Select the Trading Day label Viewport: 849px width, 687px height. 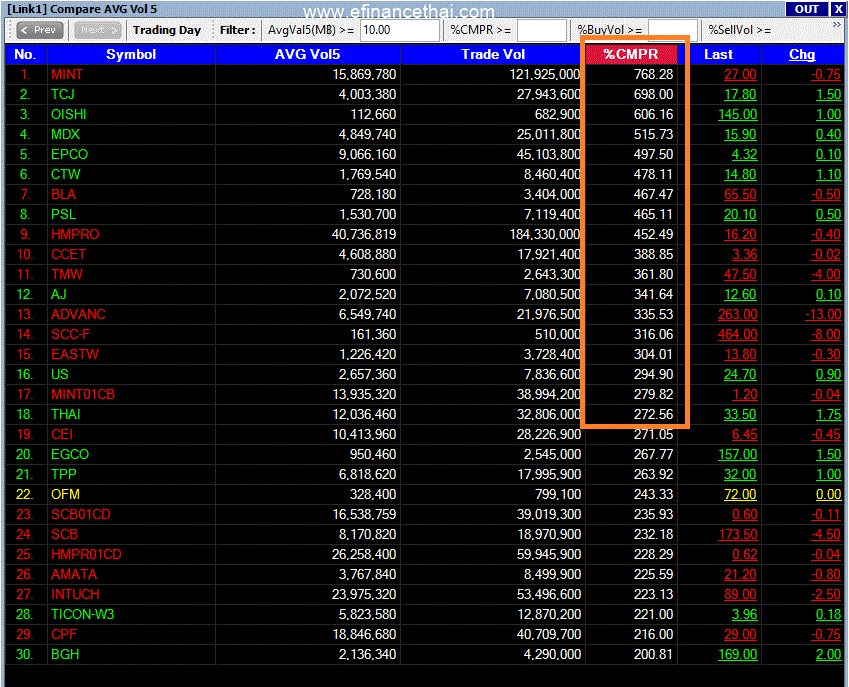pos(167,30)
